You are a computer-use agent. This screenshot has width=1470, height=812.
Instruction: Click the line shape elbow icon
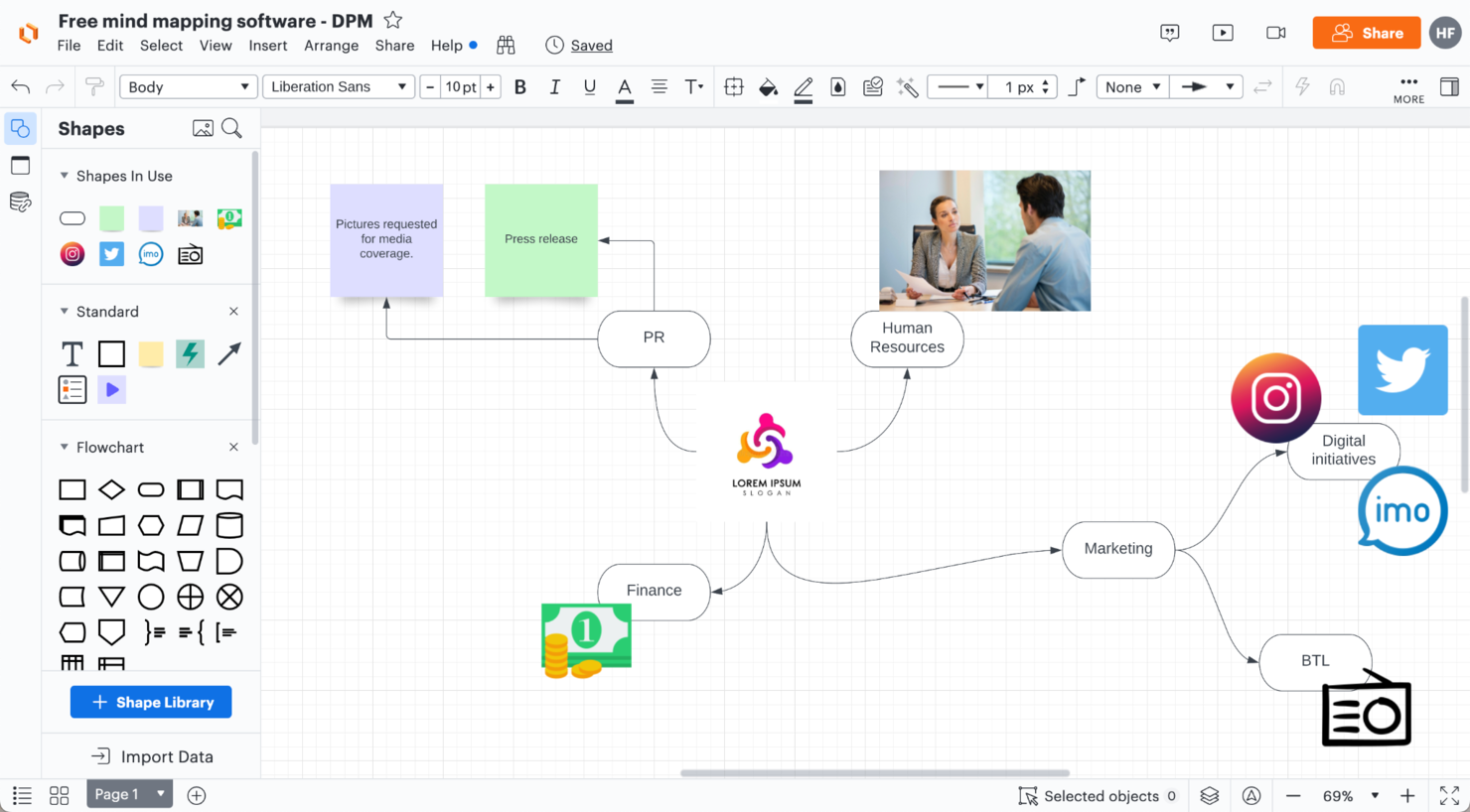click(1077, 87)
